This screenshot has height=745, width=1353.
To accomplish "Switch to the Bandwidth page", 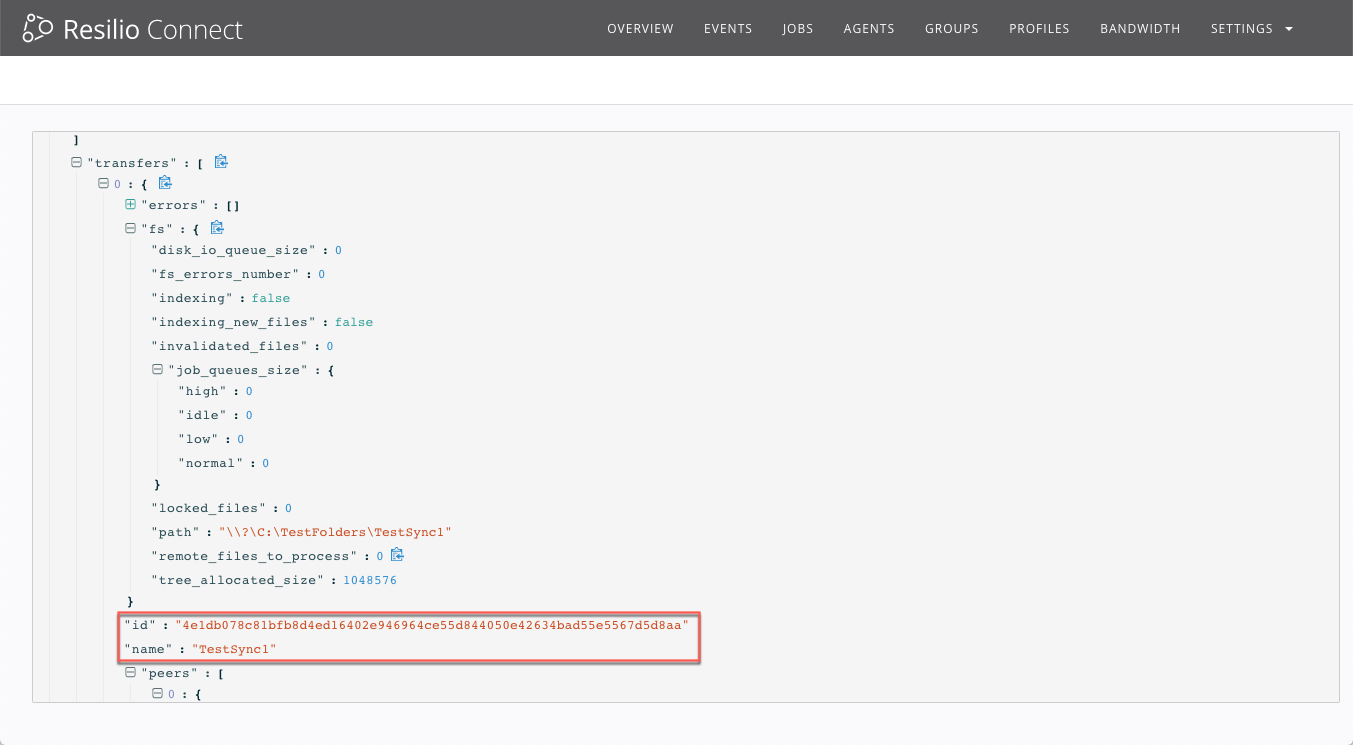I will click(x=1140, y=29).
